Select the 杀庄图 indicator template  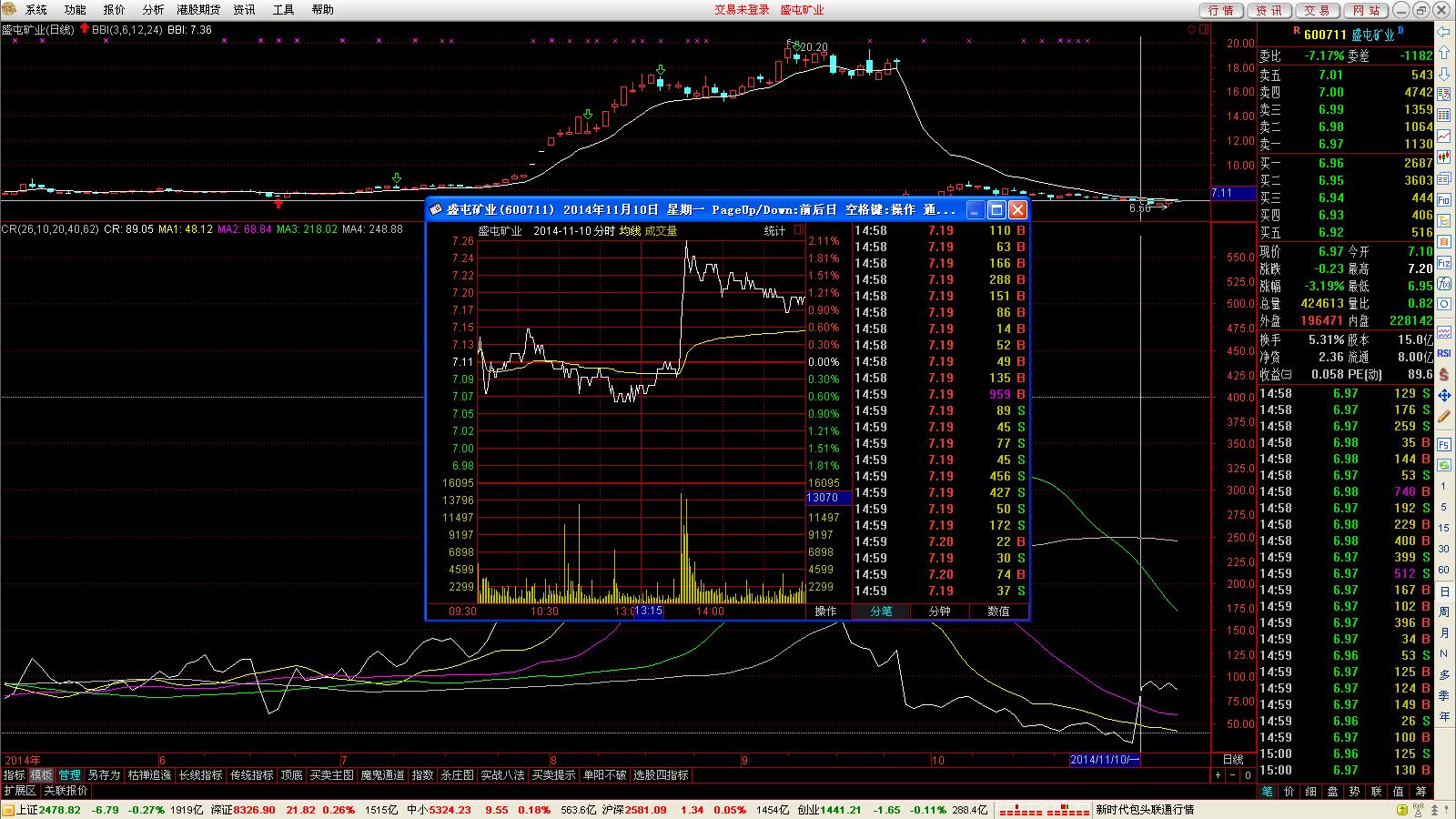tap(458, 775)
